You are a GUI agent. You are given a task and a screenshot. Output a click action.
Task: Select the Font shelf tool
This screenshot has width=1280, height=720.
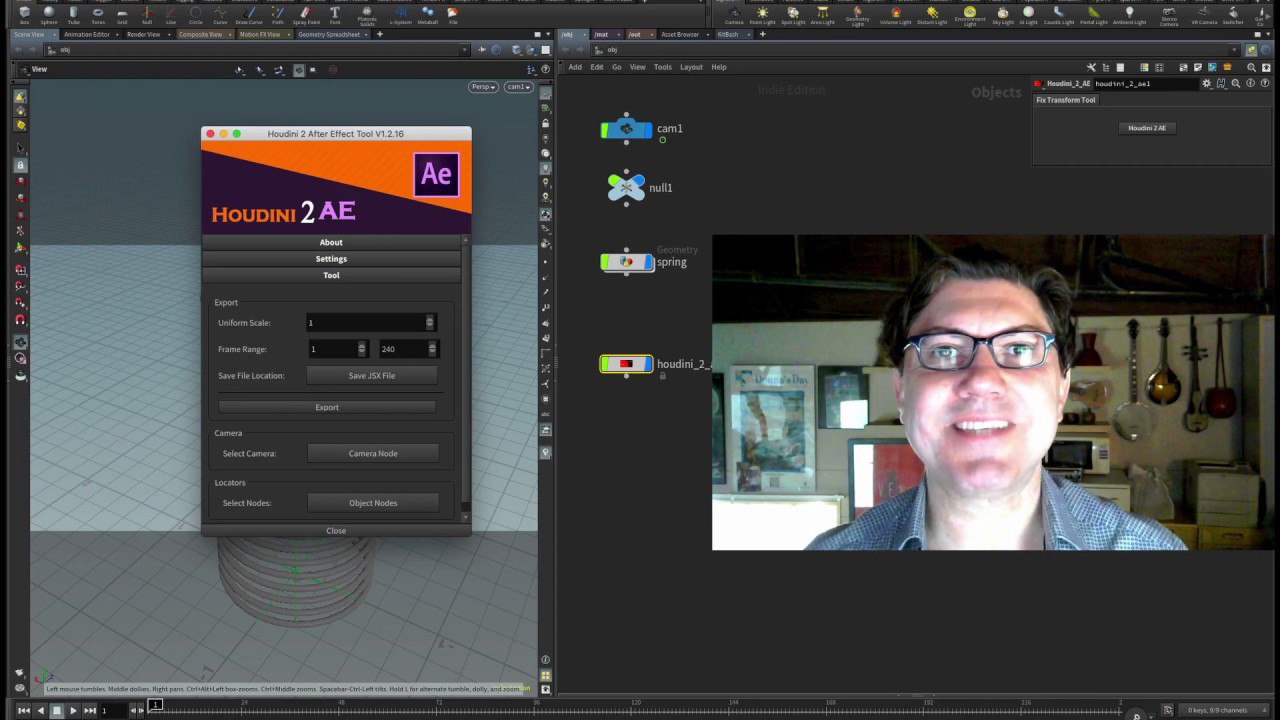[x=334, y=15]
